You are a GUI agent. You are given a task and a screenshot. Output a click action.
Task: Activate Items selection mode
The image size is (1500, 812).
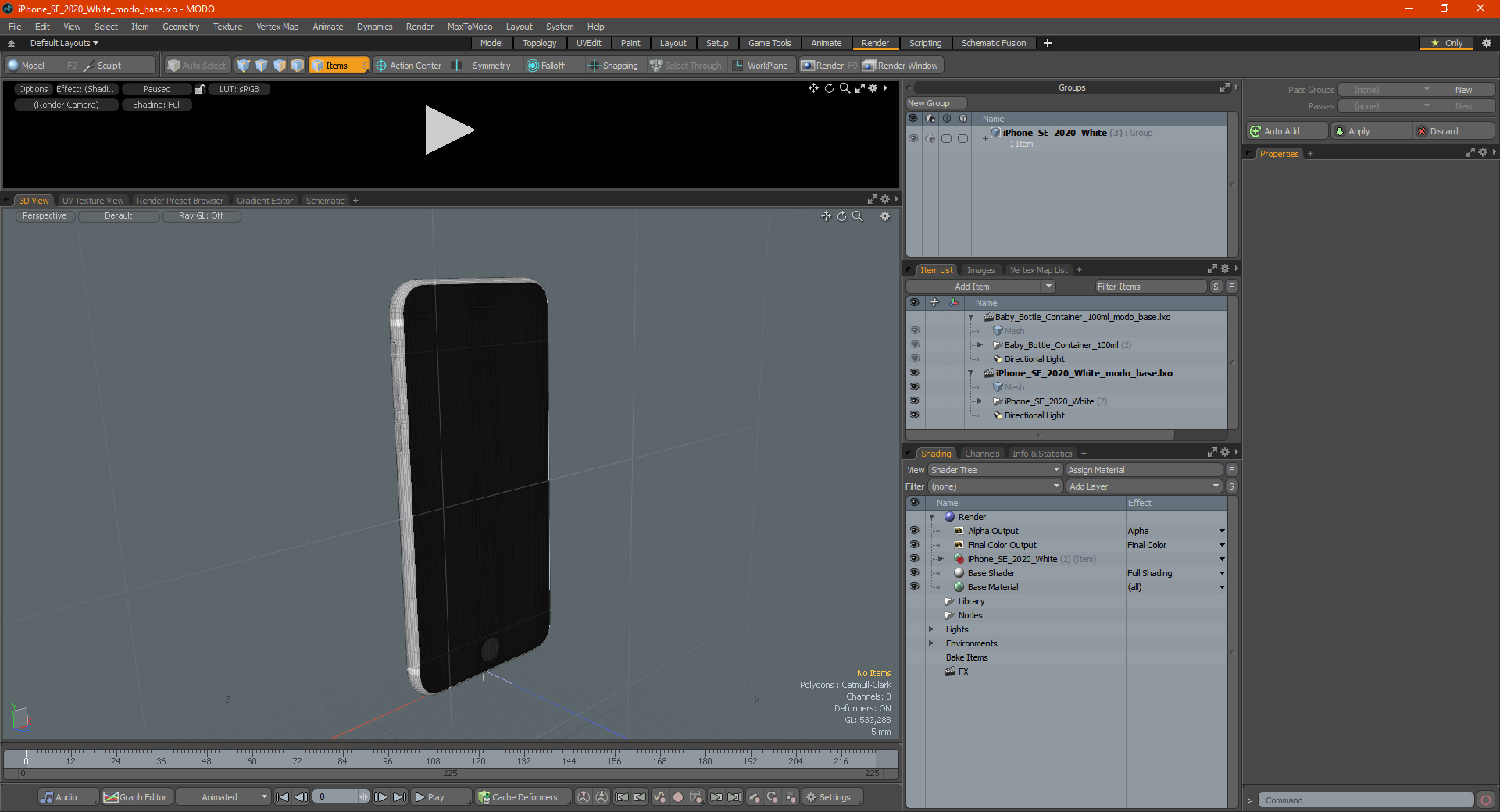pos(338,66)
